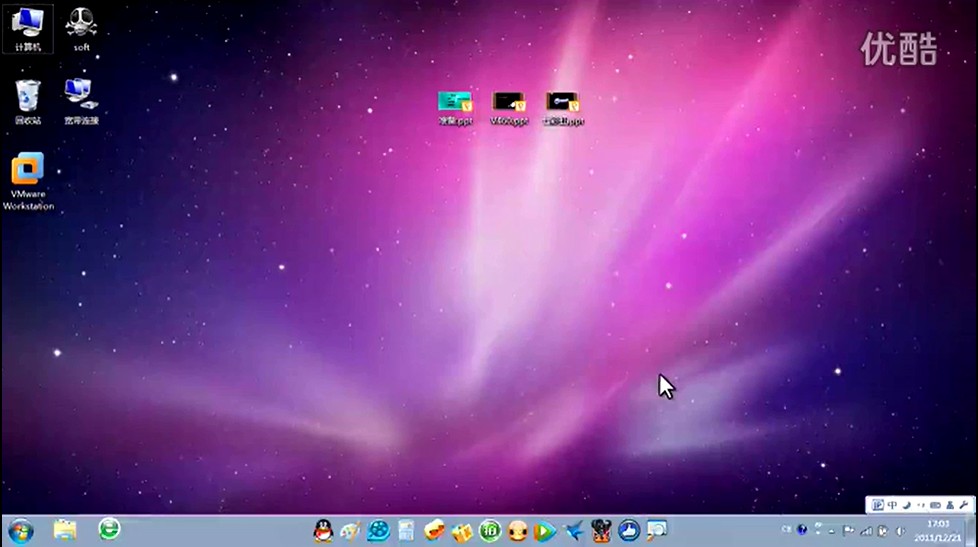Show hidden tray icons arrow

(832, 531)
